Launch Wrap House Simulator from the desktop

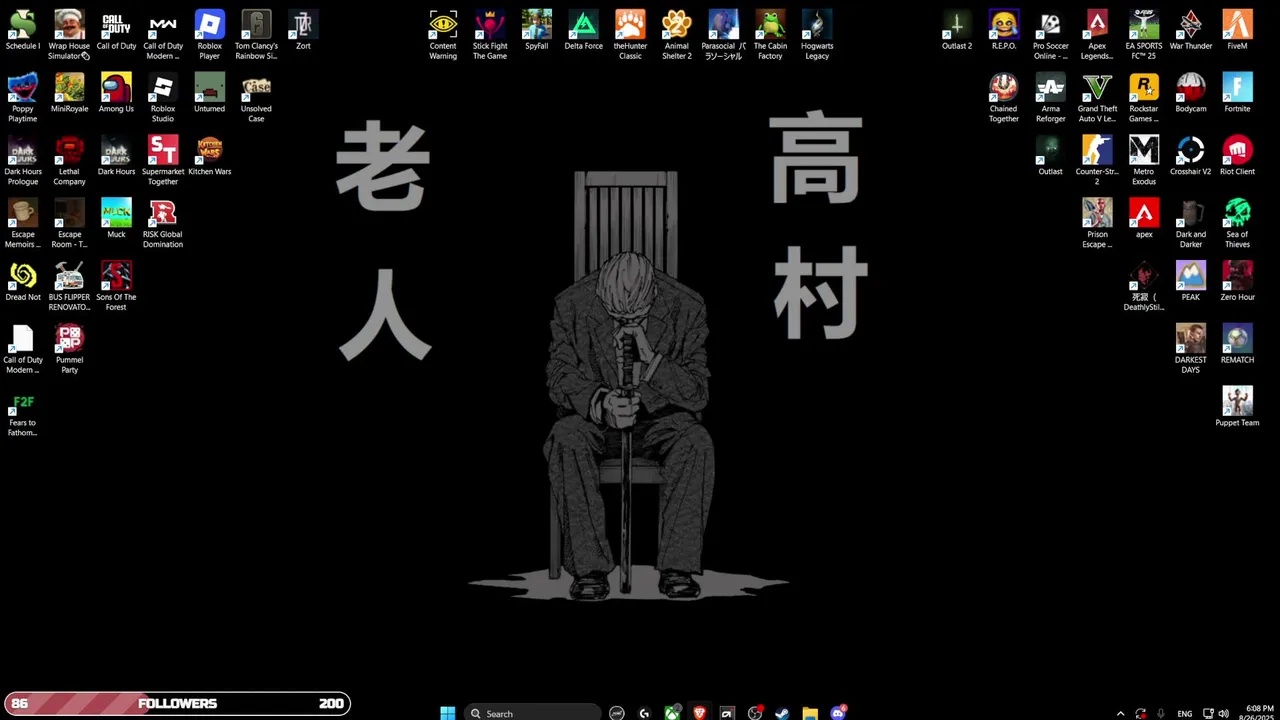pyautogui.click(x=69, y=36)
